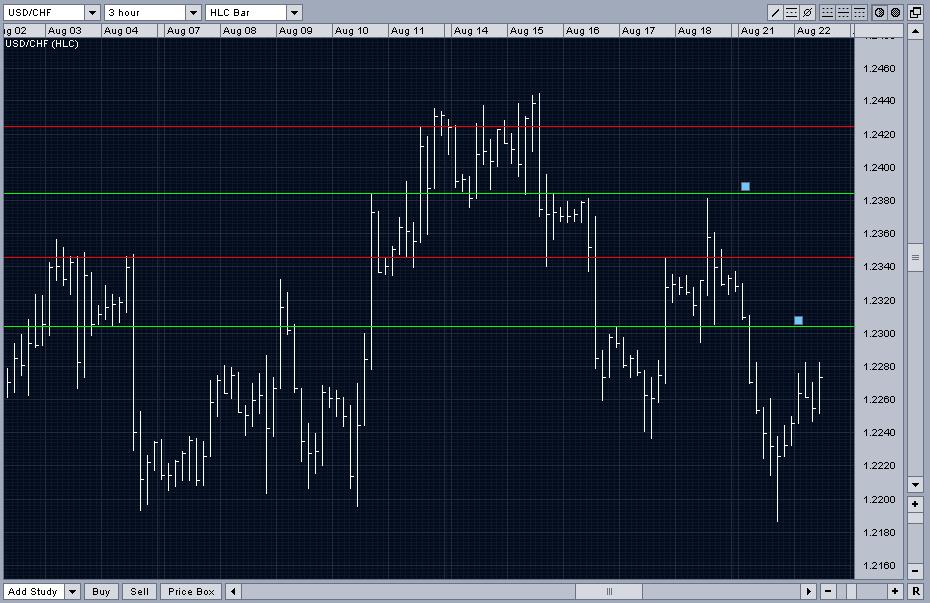Click the 1.2260 price axis label
This screenshot has width=930, height=603.
[x=880, y=400]
